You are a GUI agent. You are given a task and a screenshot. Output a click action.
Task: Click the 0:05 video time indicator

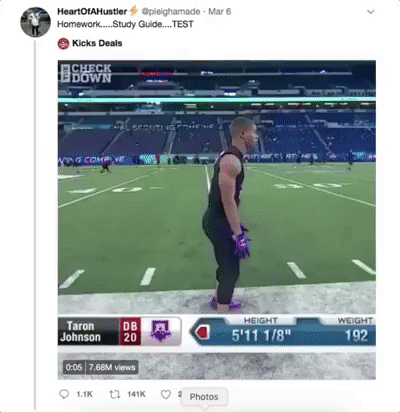74,367
